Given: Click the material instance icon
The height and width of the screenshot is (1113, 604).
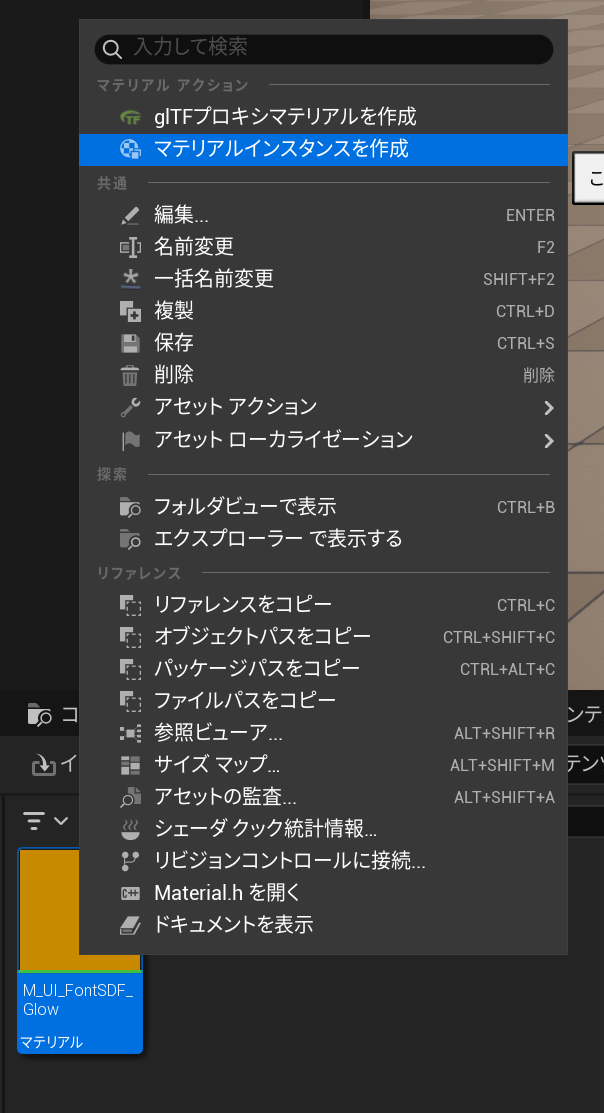Looking at the screenshot, I should click(130, 149).
